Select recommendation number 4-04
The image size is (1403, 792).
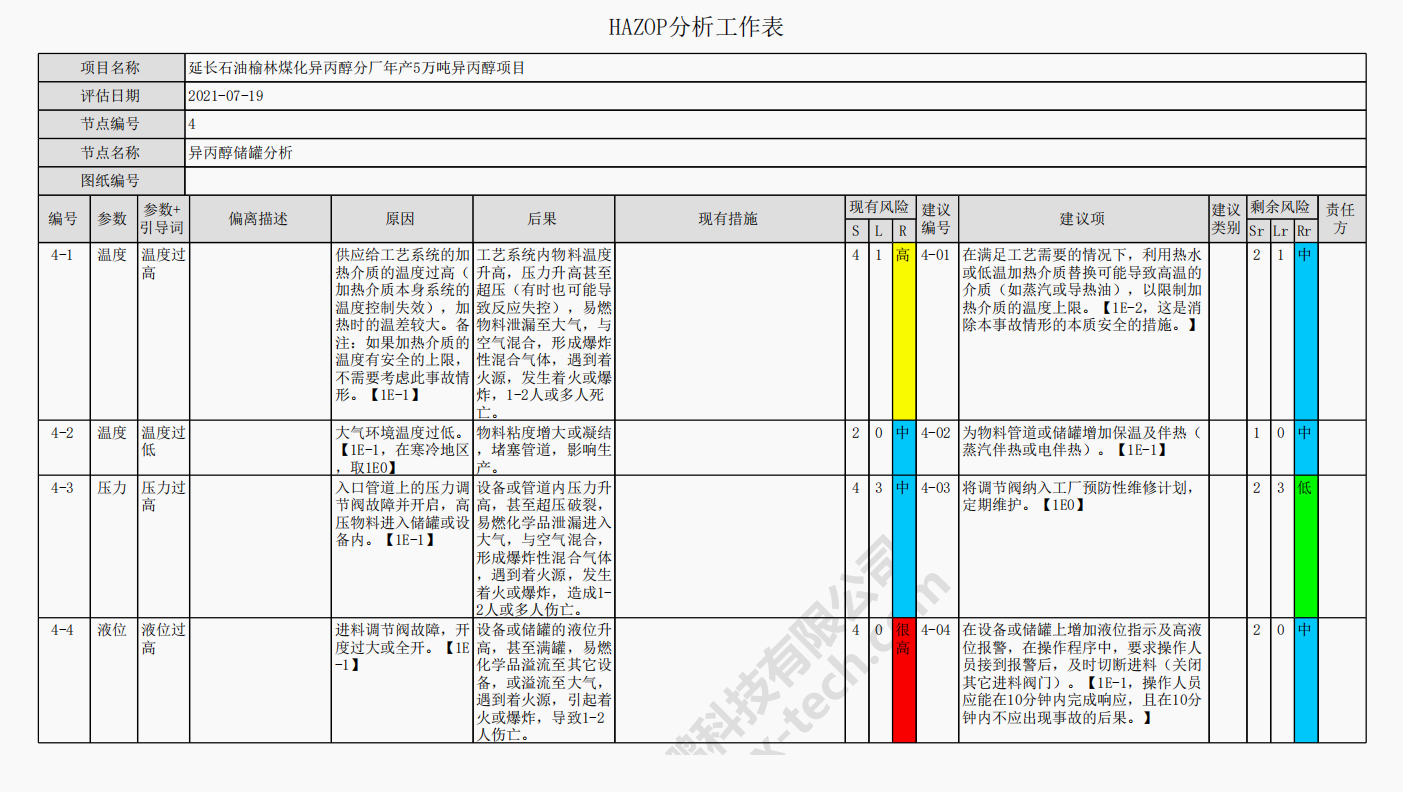[937, 680]
